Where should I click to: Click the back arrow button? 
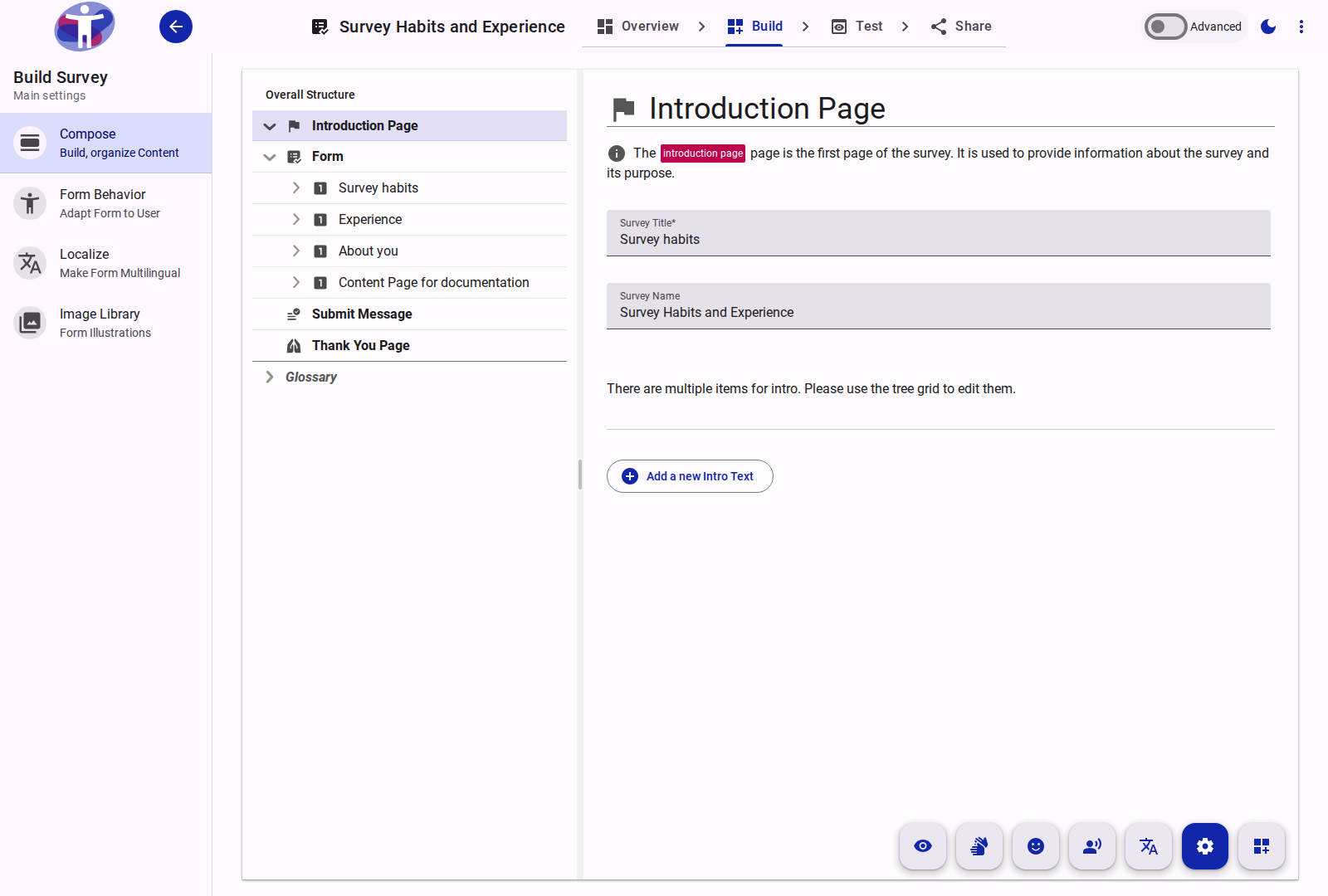[176, 27]
